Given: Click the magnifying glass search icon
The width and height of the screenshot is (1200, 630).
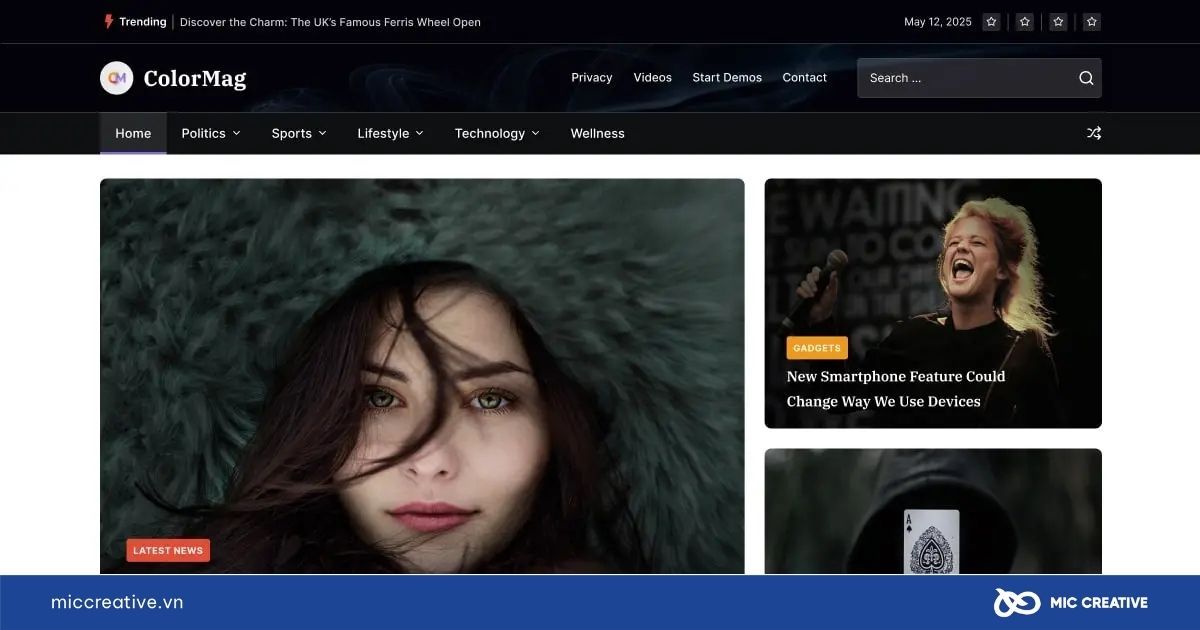Looking at the screenshot, I should (1086, 78).
